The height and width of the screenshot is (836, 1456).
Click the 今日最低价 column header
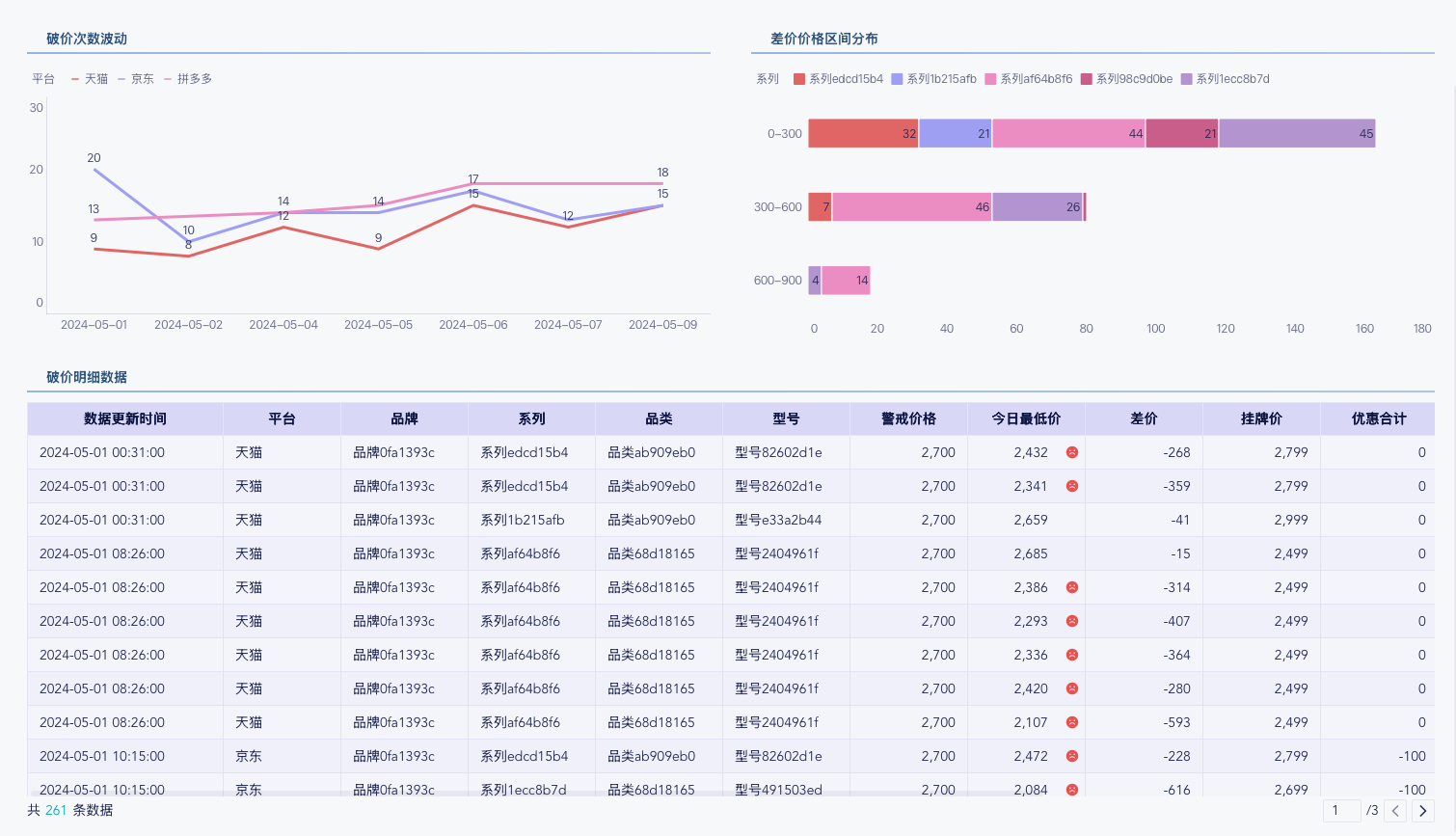tap(1026, 418)
